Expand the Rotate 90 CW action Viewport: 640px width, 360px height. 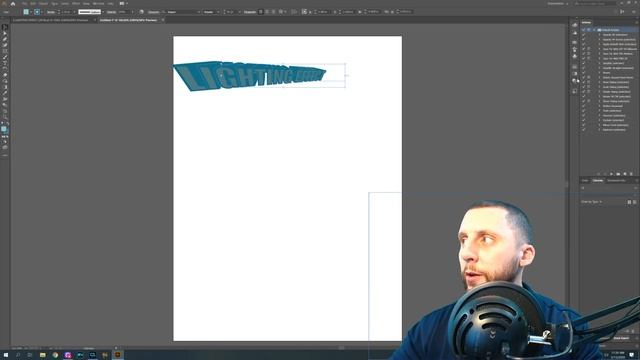point(600,96)
